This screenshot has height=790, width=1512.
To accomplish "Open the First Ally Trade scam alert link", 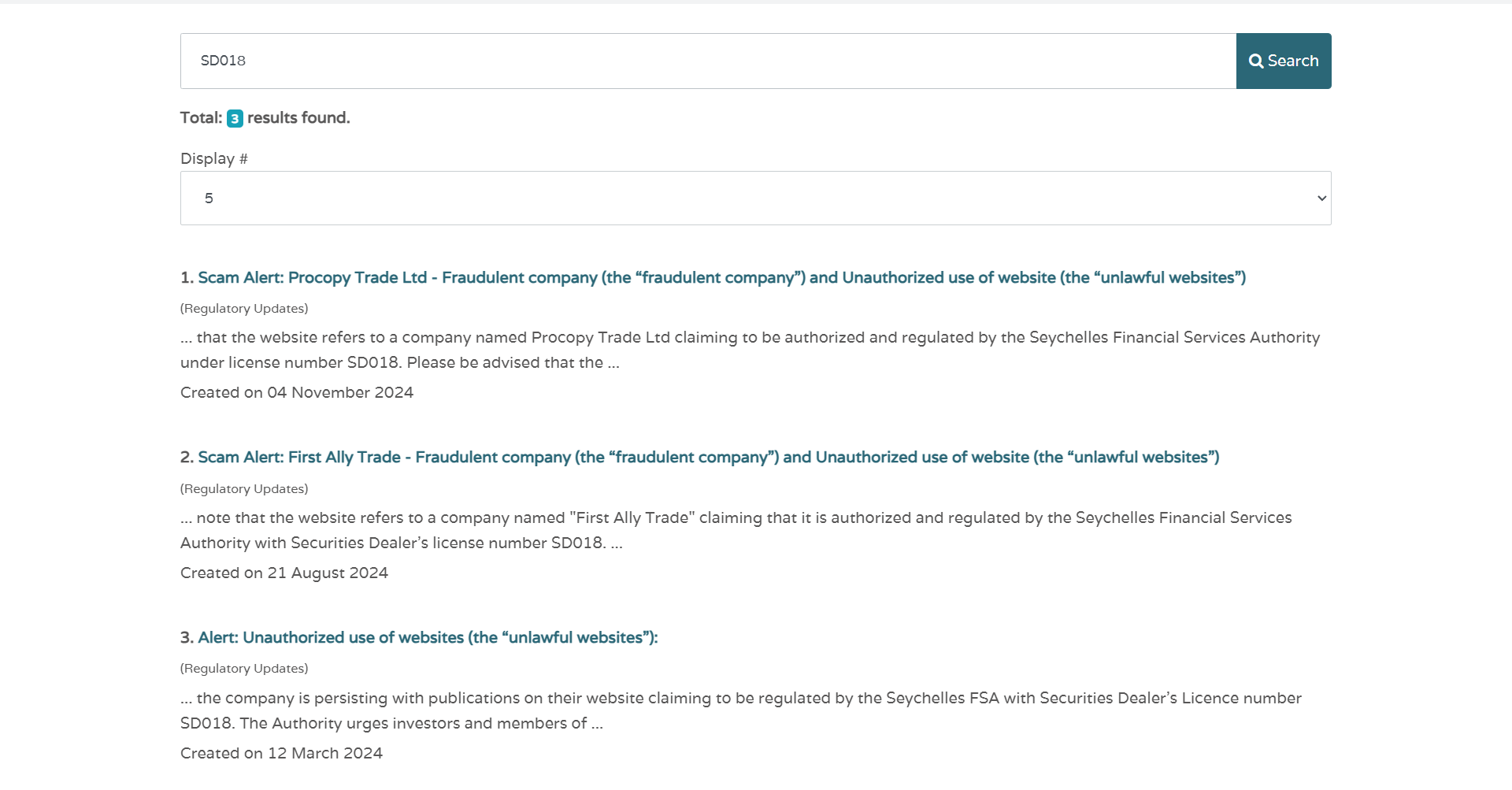I will pyautogui.click(x=709, y=457).
